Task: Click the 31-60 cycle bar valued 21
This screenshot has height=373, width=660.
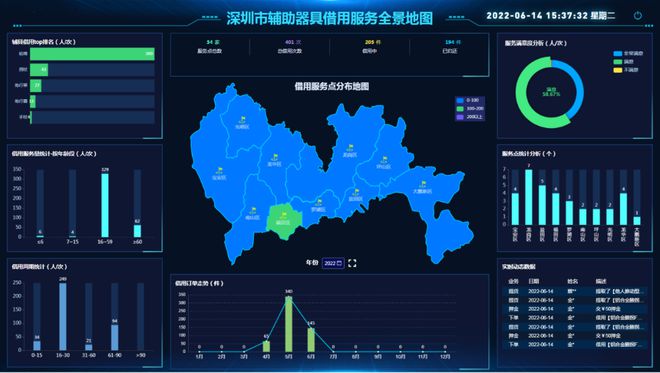Action: (88, 347)
